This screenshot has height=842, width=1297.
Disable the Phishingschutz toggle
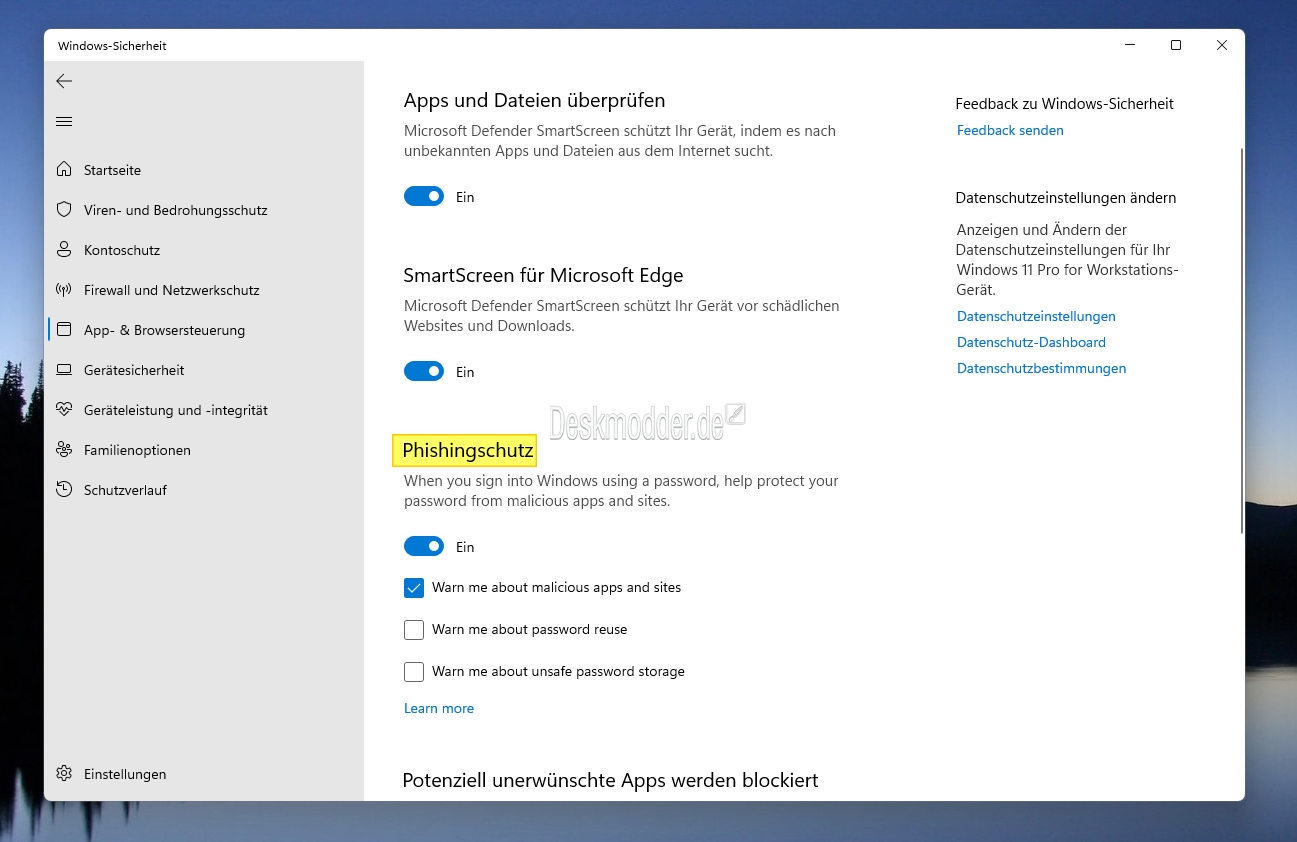click(424, 547)
